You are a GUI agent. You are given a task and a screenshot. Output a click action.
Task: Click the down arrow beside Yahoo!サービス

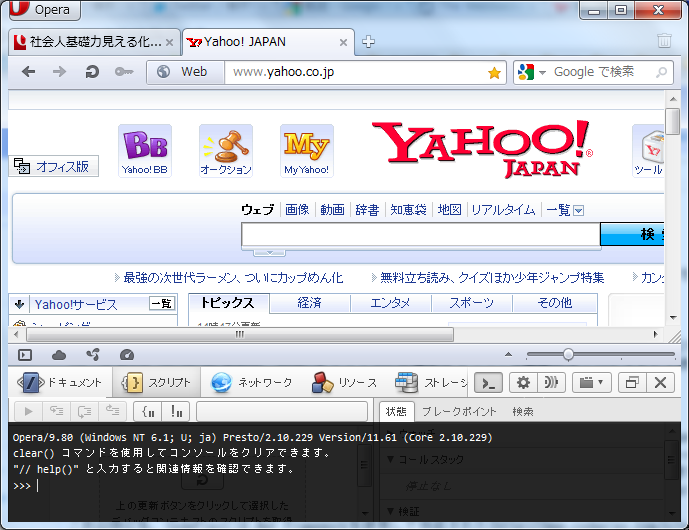pyautogui.click(x=19, y=304)
